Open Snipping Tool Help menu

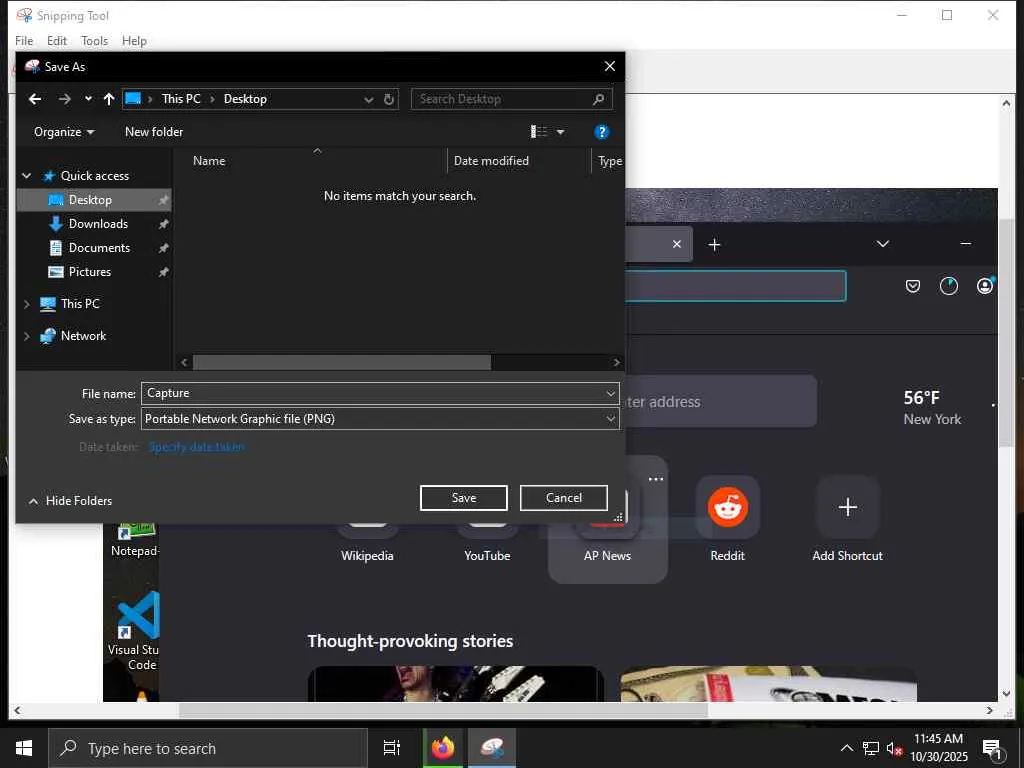[x=134, y=40]
